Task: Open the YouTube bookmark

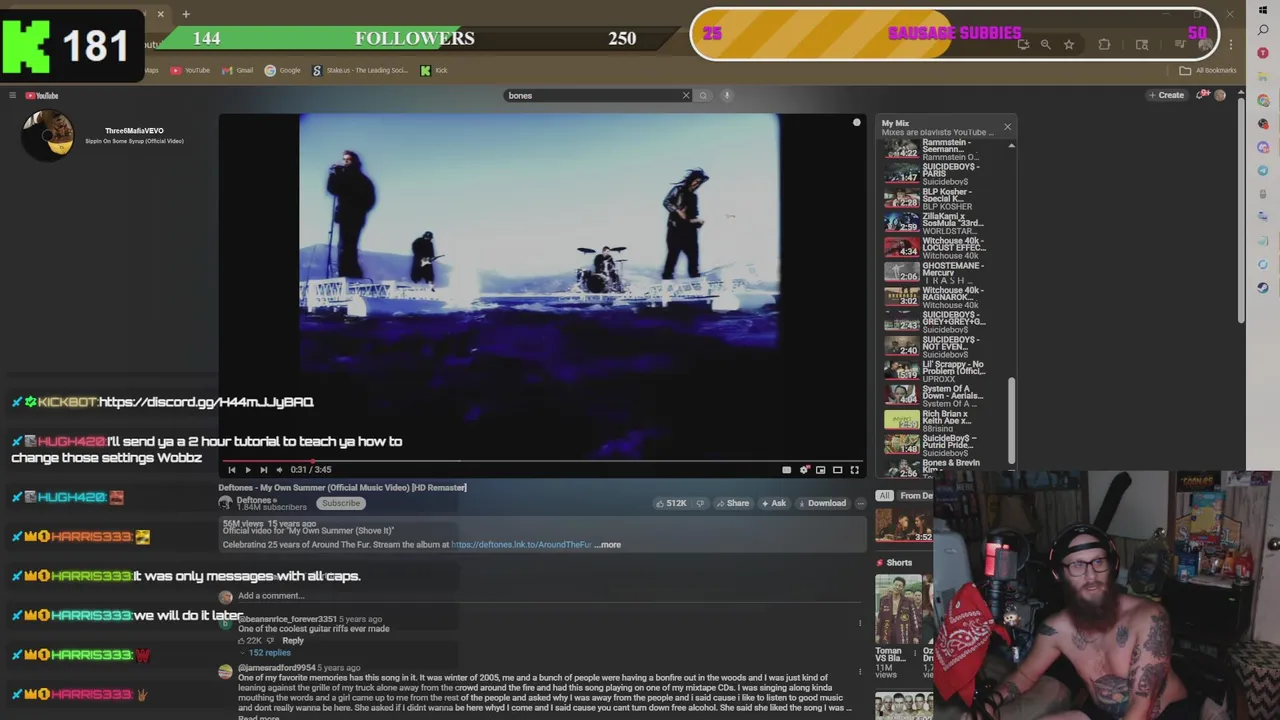Action: [x=190, y=70]
